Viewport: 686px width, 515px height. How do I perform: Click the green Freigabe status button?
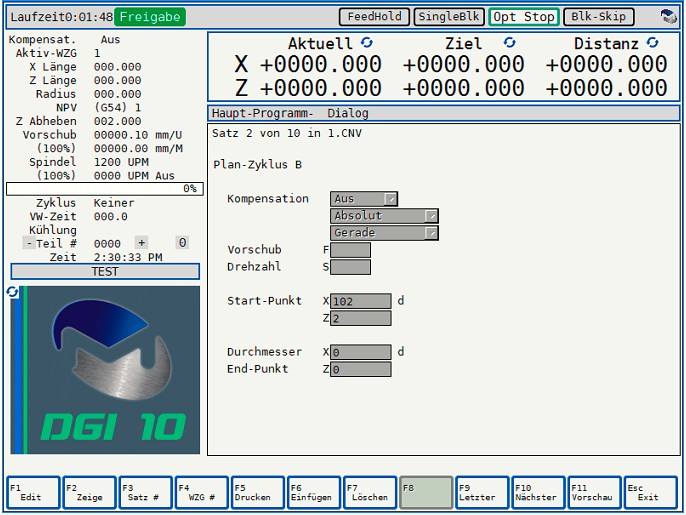tap(150, 17)
